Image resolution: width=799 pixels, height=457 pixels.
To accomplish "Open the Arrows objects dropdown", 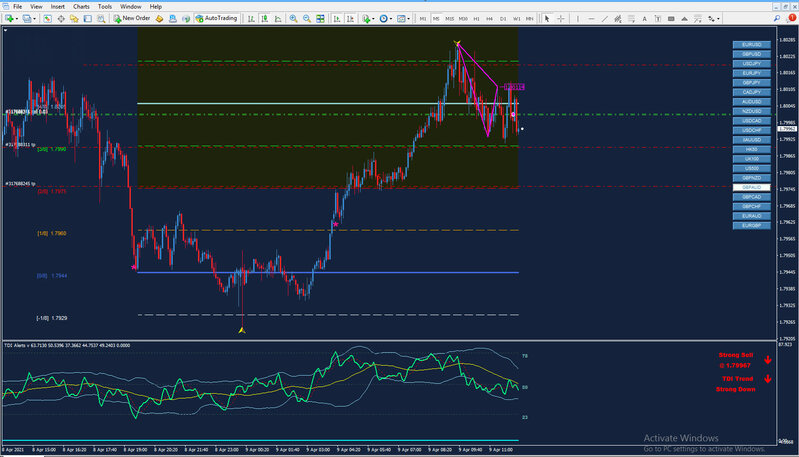I will tap(714, 19).
